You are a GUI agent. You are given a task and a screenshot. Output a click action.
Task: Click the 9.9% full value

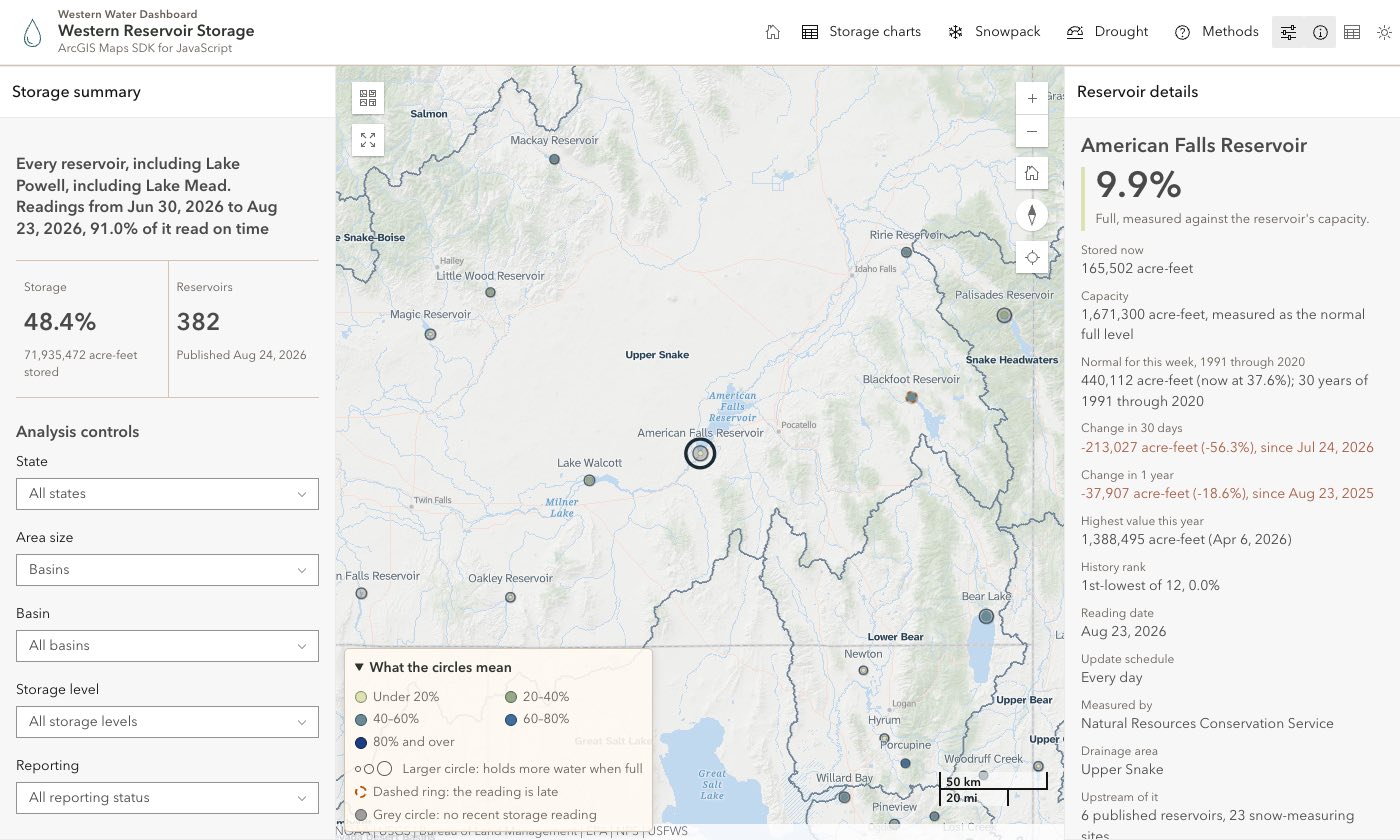point(1139,185)
